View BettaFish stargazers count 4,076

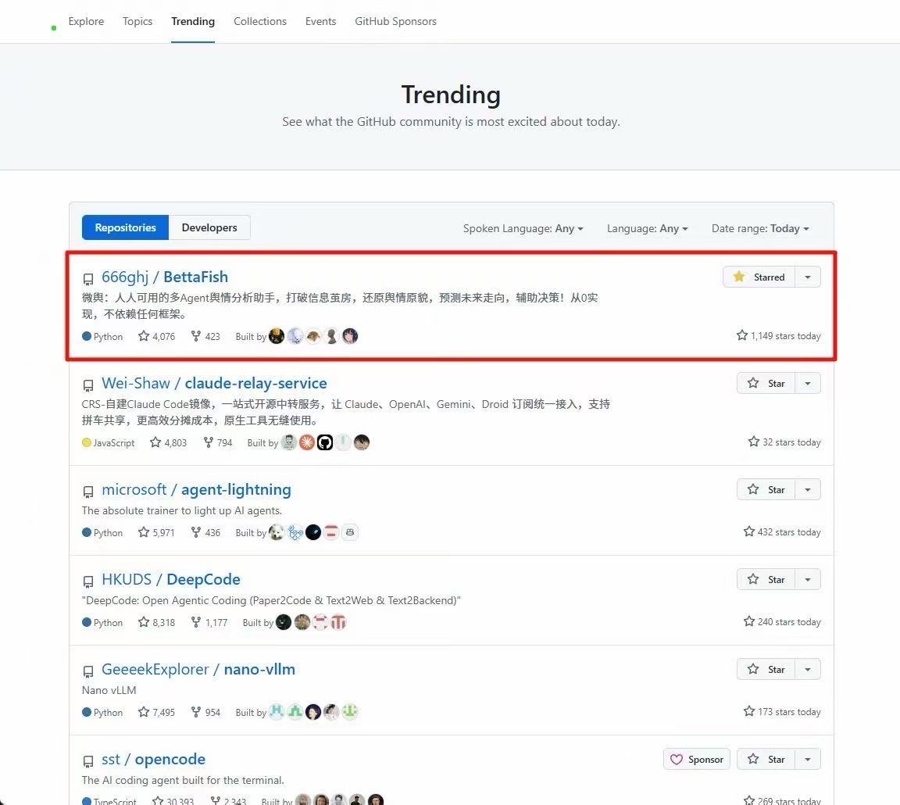coord(157,336)
